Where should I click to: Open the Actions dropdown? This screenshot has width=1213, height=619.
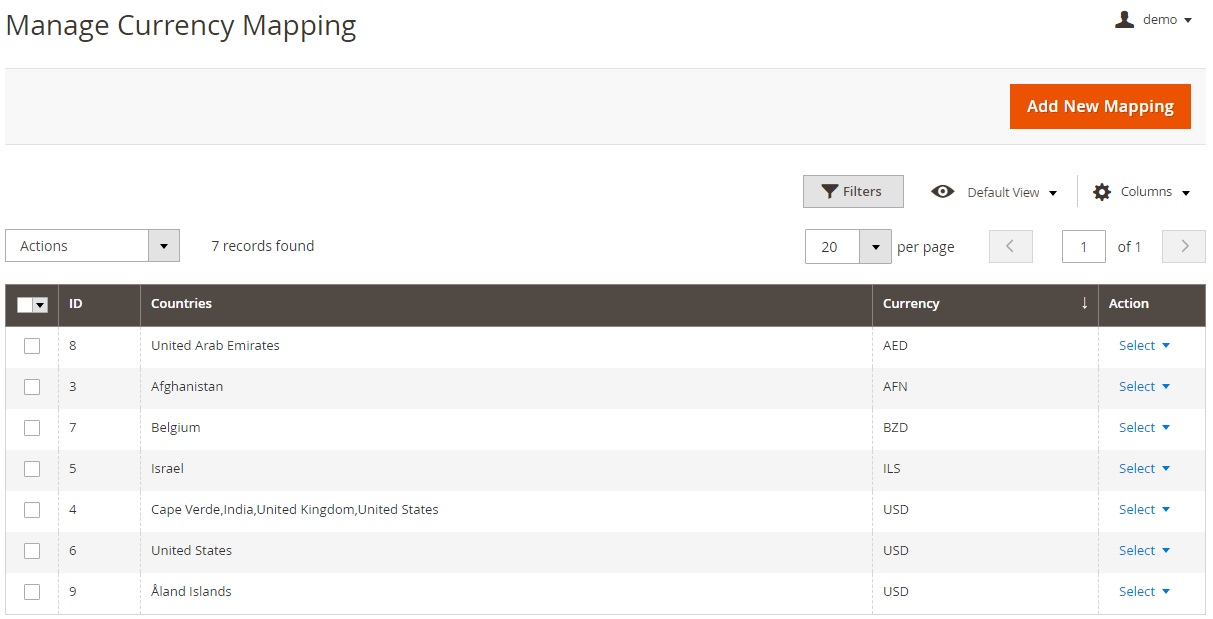(x=92, y=246)
